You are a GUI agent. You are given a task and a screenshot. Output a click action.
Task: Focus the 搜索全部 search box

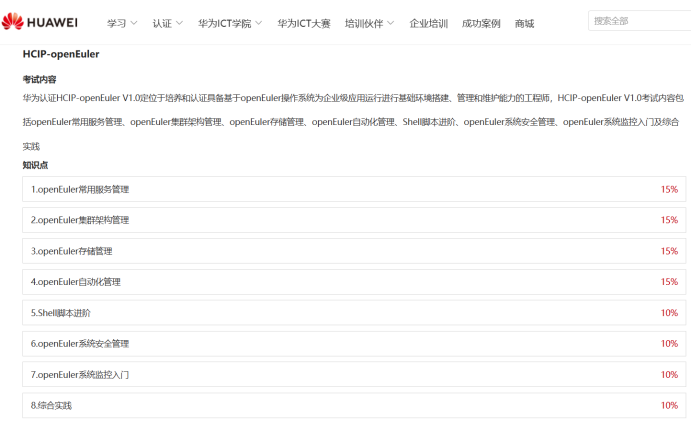click(639, 21)
